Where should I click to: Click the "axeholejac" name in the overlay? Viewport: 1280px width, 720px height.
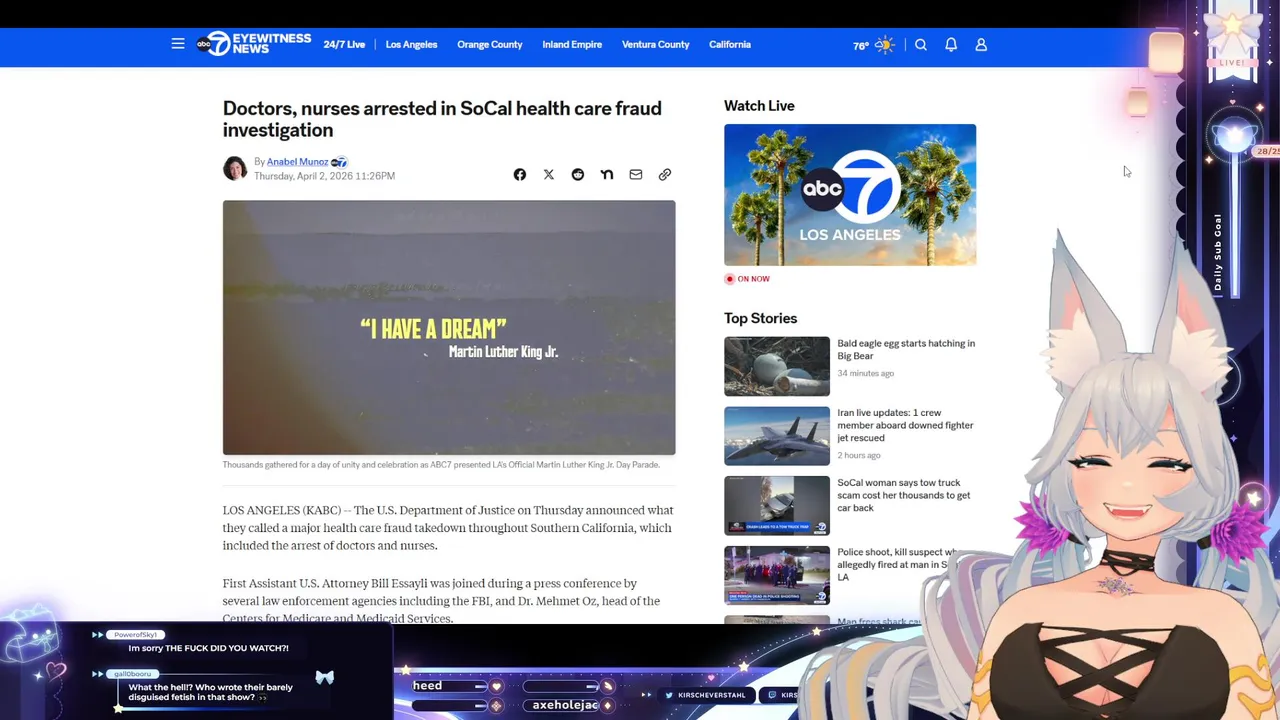coord(565,705)
